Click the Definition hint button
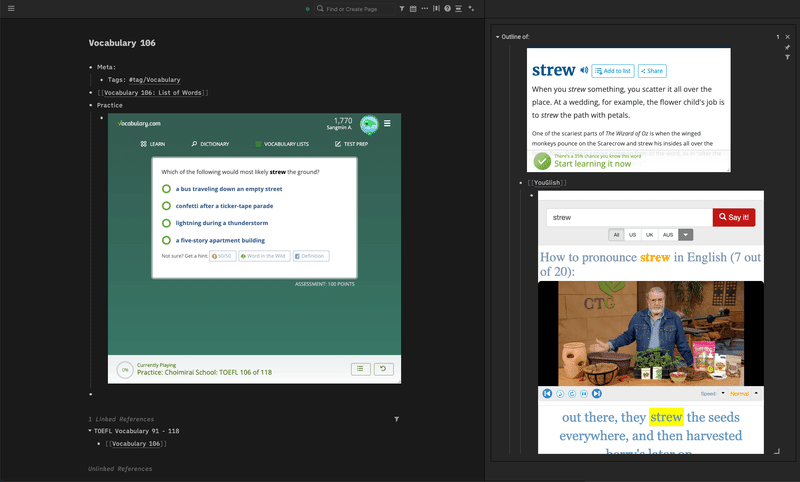The height and width of the screenshot is (482, 800). click(311, 256)
